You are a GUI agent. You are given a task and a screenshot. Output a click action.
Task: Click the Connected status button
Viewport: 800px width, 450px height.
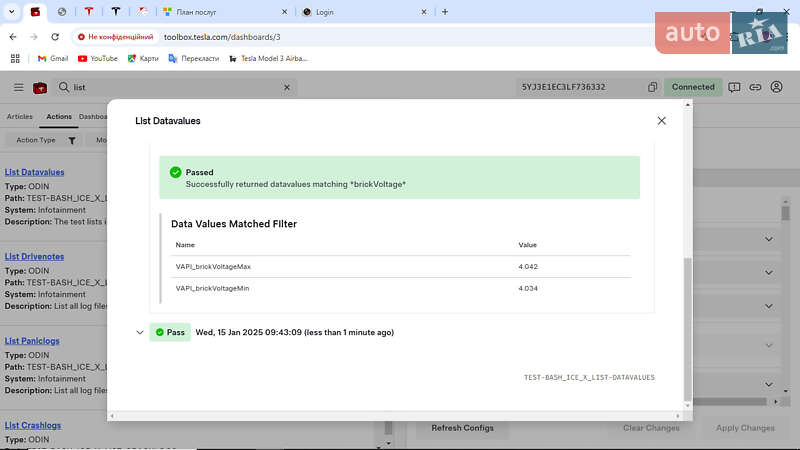(x=693, y=87)
